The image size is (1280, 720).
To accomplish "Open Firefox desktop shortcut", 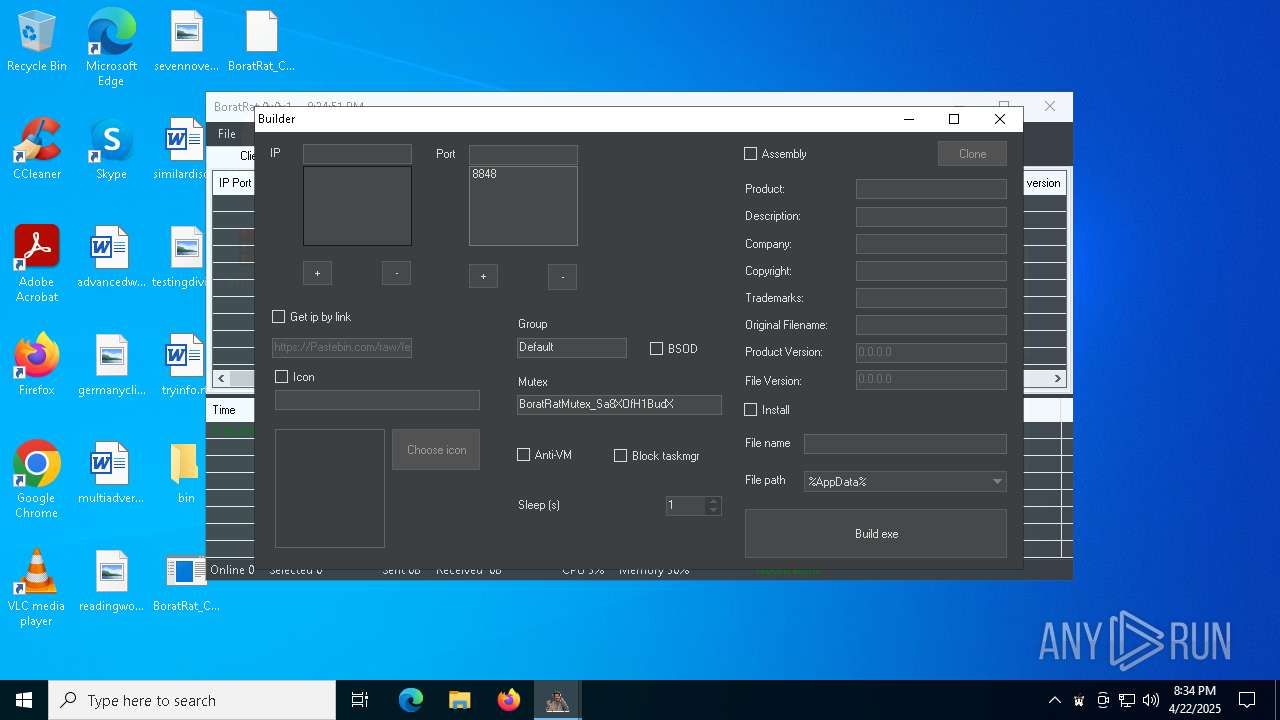I will (37, 366).
